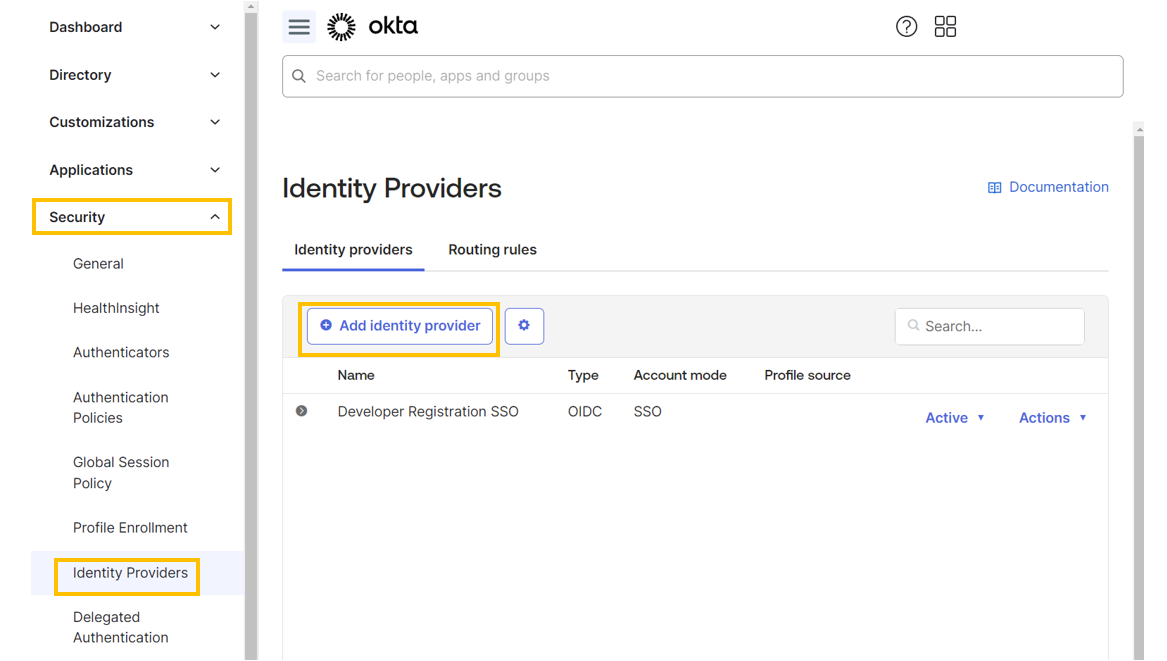Image resolution: width=1167 pixels, height=661 pixels.
Task: Open the Actions dropdown
Action: [1052, 417]
